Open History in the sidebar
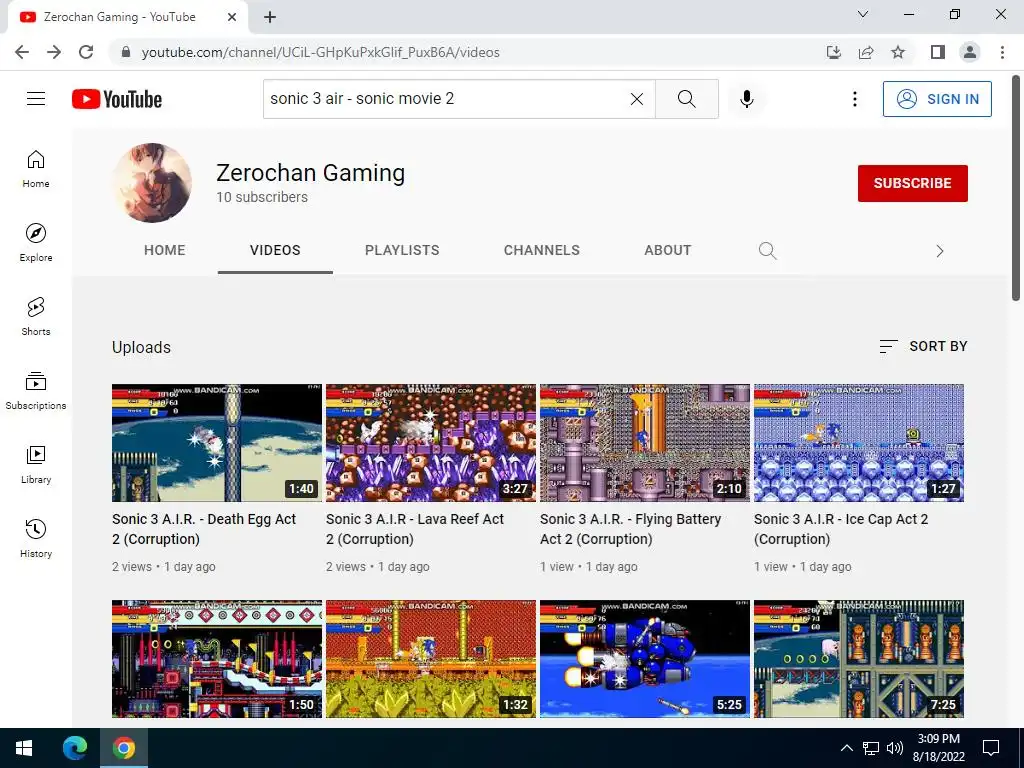 tap(36, 538)
